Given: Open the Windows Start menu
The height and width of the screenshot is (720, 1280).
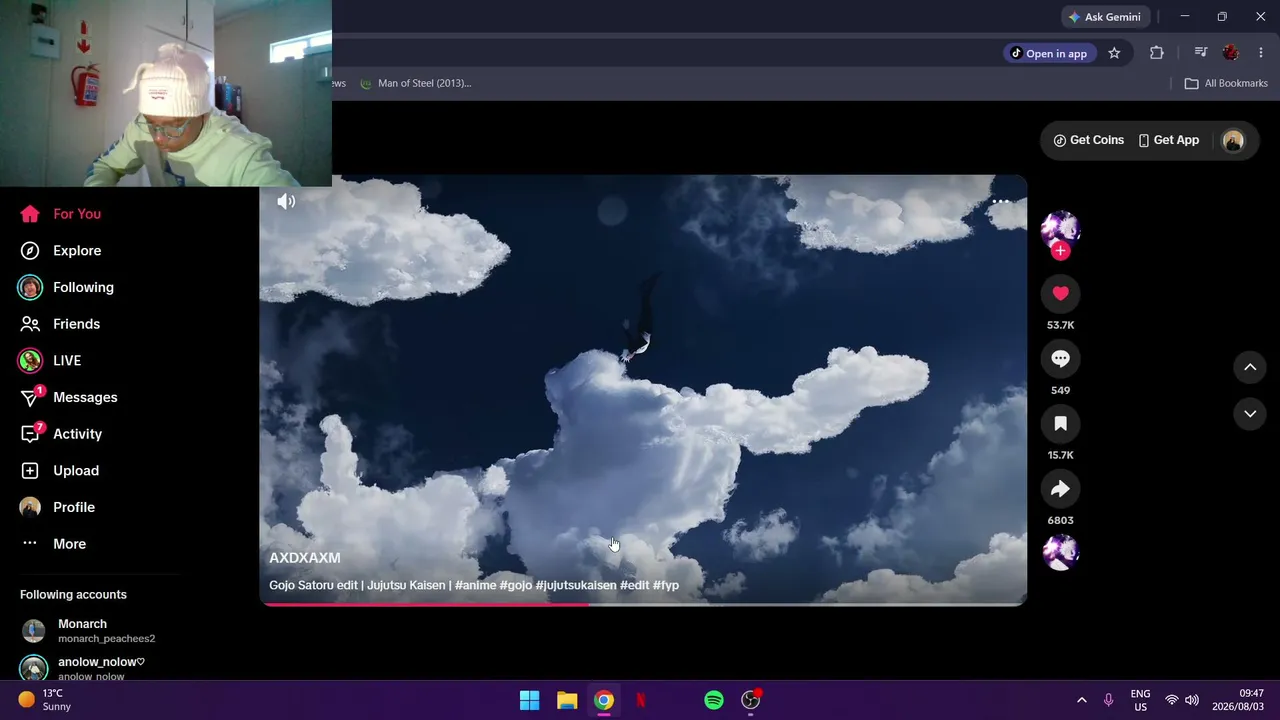Looking at the screenshot, I should 530,700.
